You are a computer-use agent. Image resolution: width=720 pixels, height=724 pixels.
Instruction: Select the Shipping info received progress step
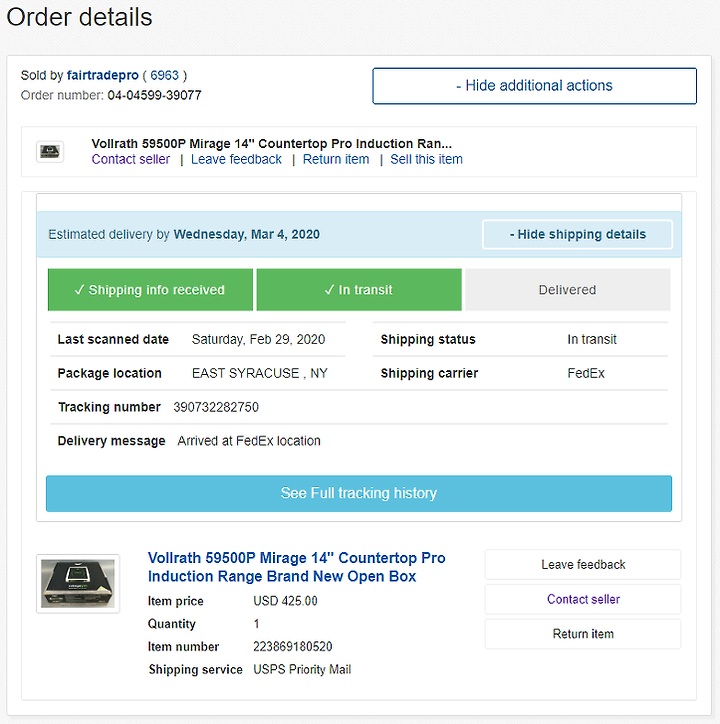point(150,290)
